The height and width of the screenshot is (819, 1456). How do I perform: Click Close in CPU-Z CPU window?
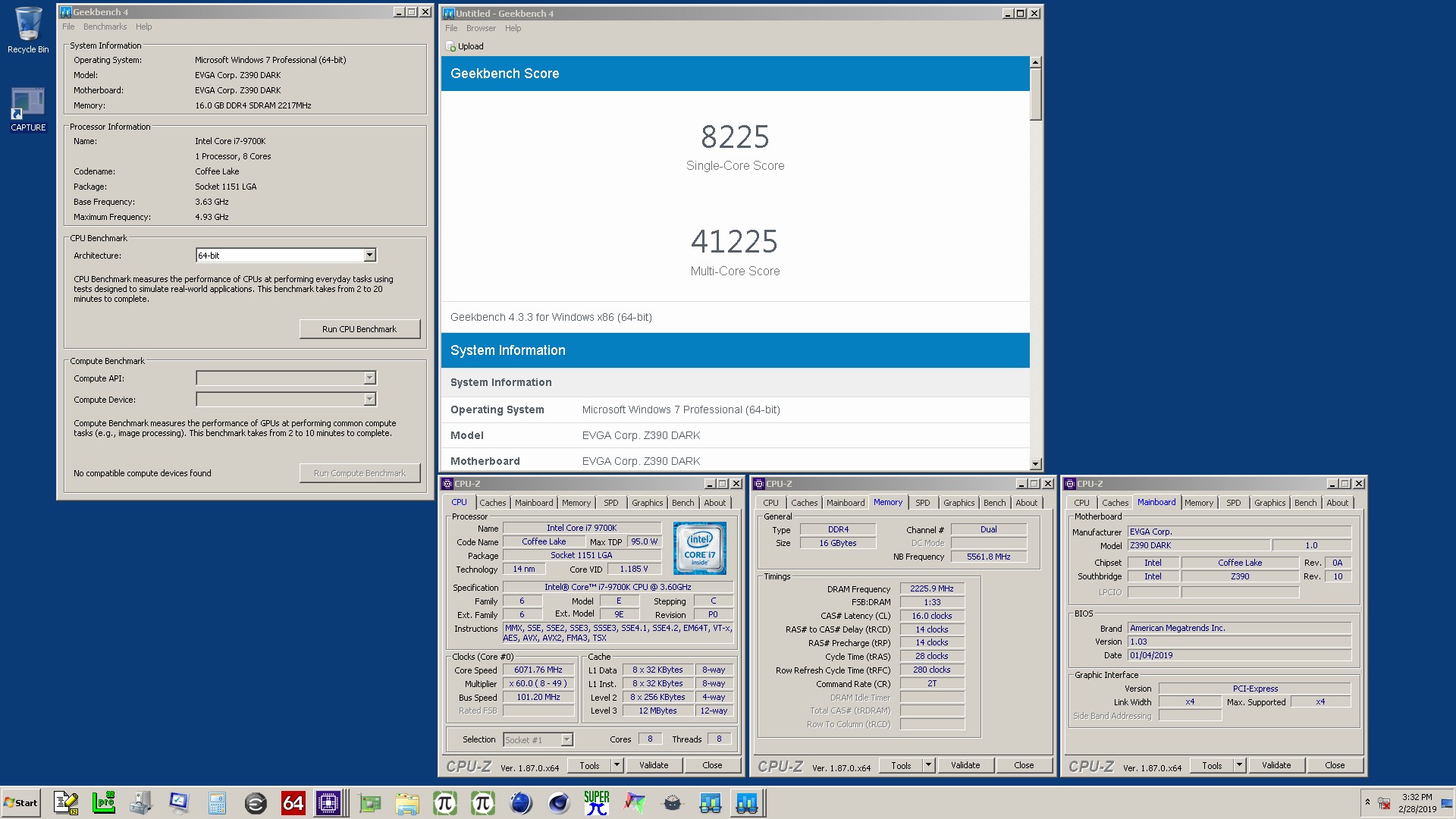712,765
